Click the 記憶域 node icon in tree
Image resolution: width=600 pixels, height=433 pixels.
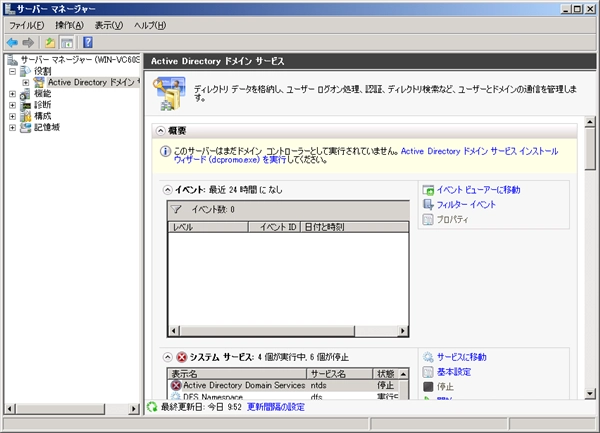point(25,127)
